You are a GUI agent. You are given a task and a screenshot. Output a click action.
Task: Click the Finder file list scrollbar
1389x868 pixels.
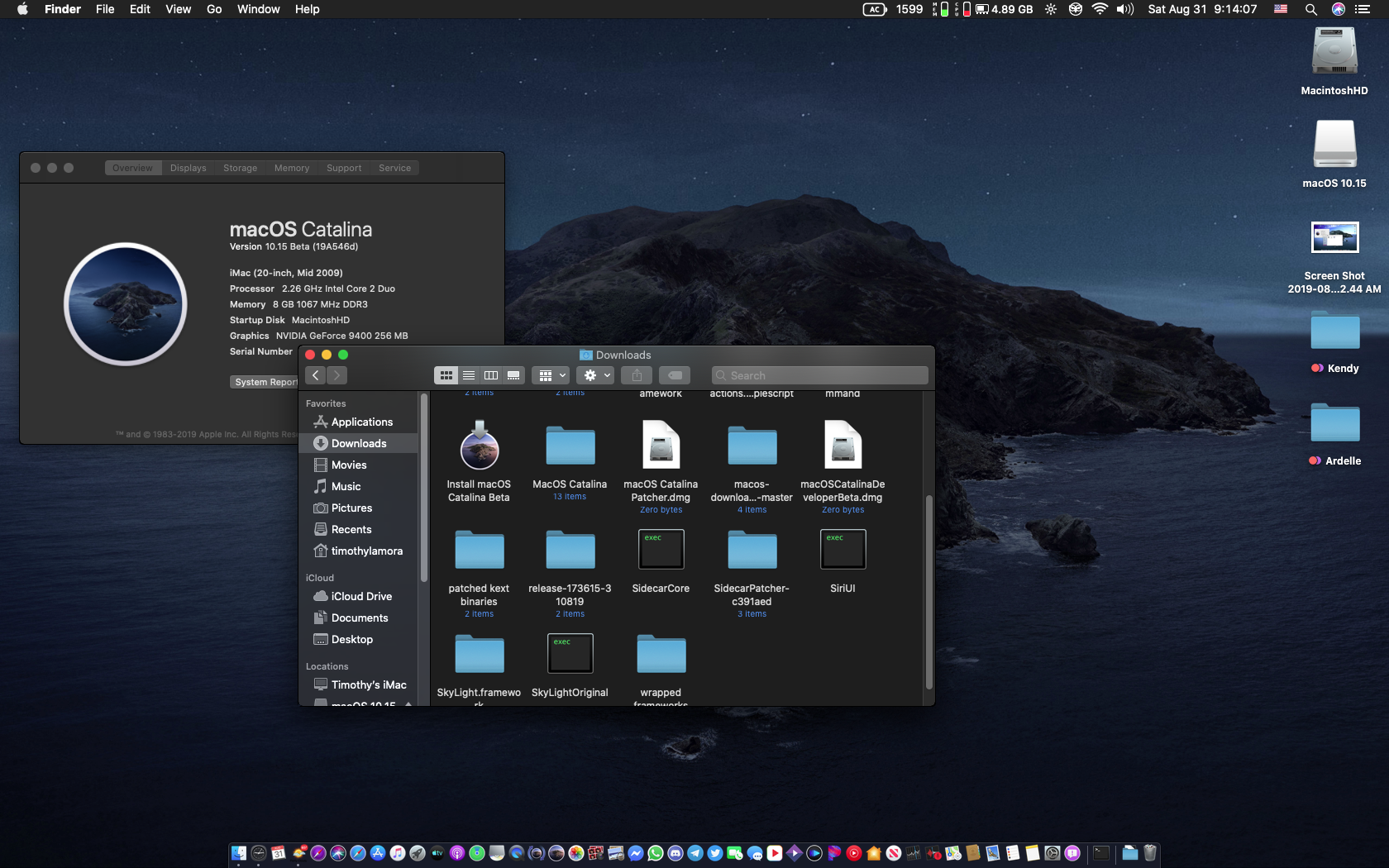coord(929,592)
